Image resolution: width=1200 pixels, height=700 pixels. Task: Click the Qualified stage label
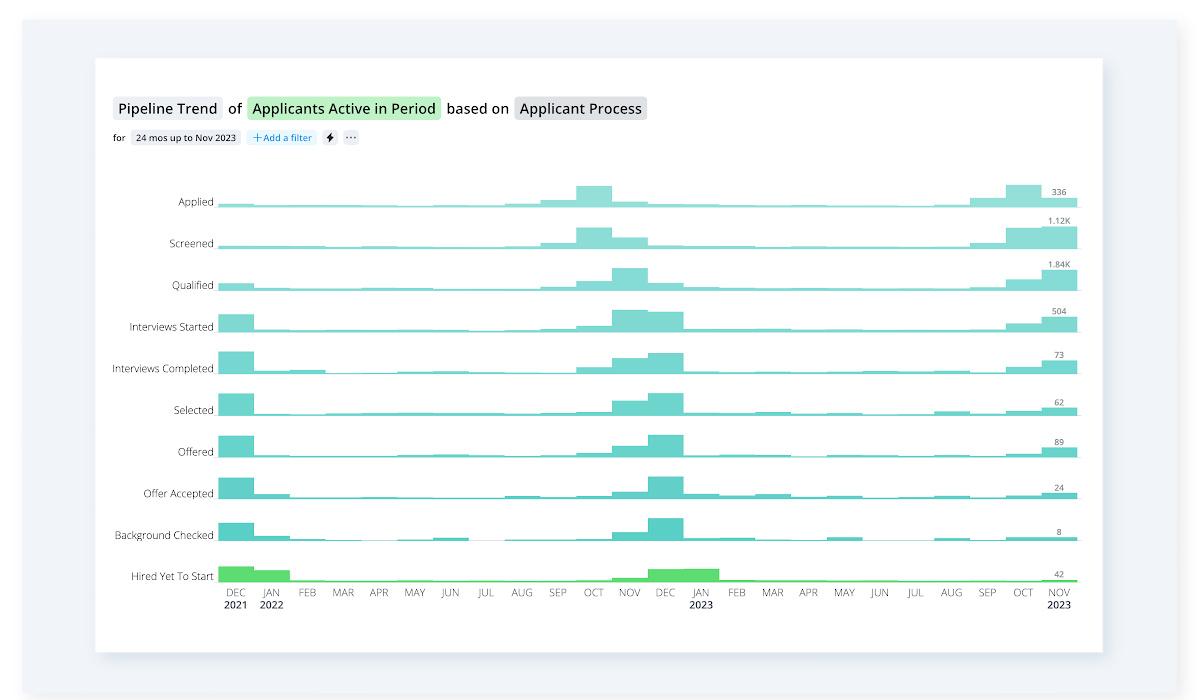pos(193,286)
